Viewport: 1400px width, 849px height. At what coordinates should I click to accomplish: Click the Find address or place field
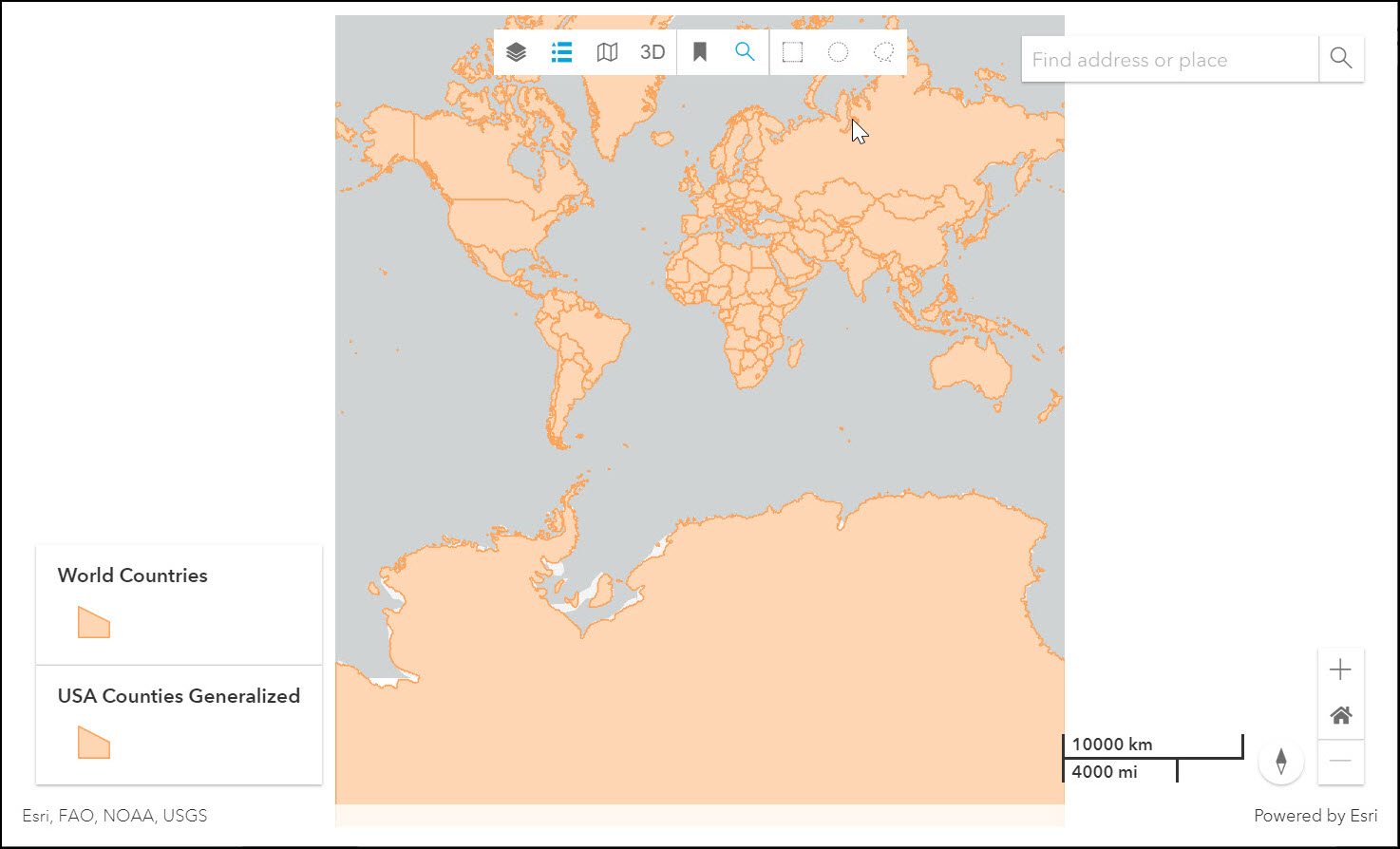(x=1170, y=59)
